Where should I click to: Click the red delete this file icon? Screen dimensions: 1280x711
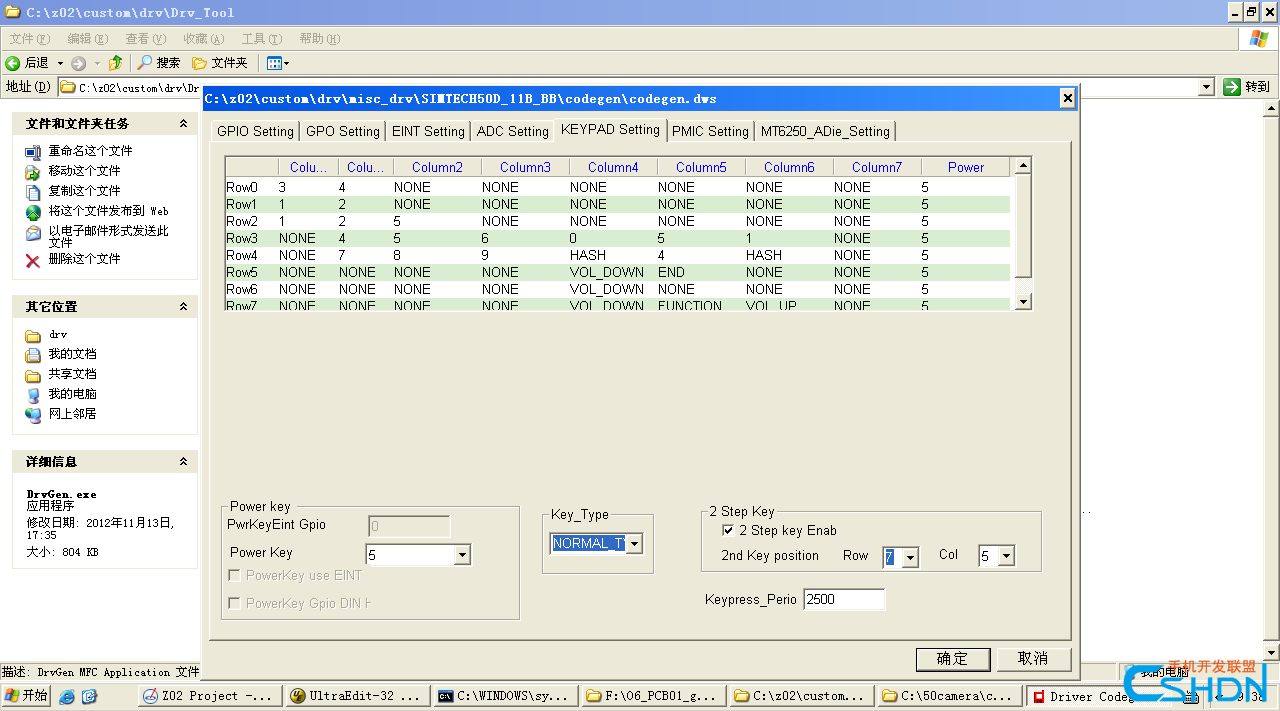tap(33, 260)
